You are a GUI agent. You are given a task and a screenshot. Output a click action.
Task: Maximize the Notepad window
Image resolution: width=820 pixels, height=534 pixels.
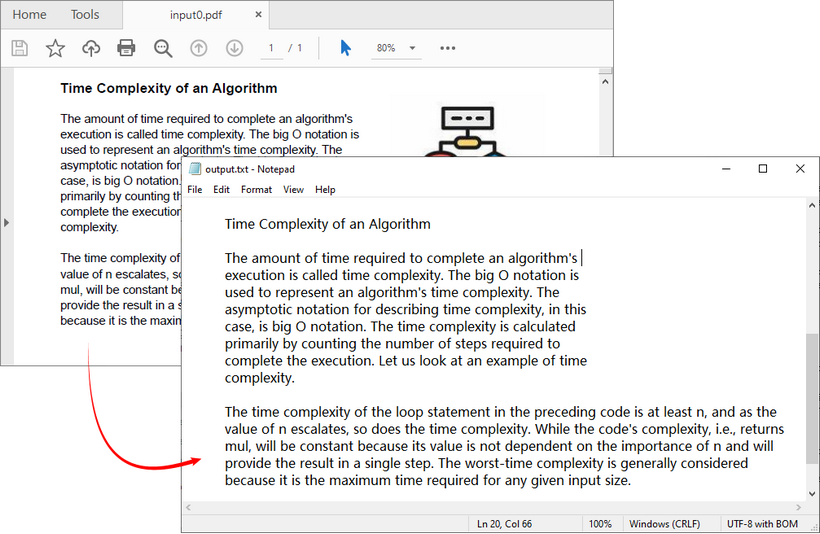(763, 169)
